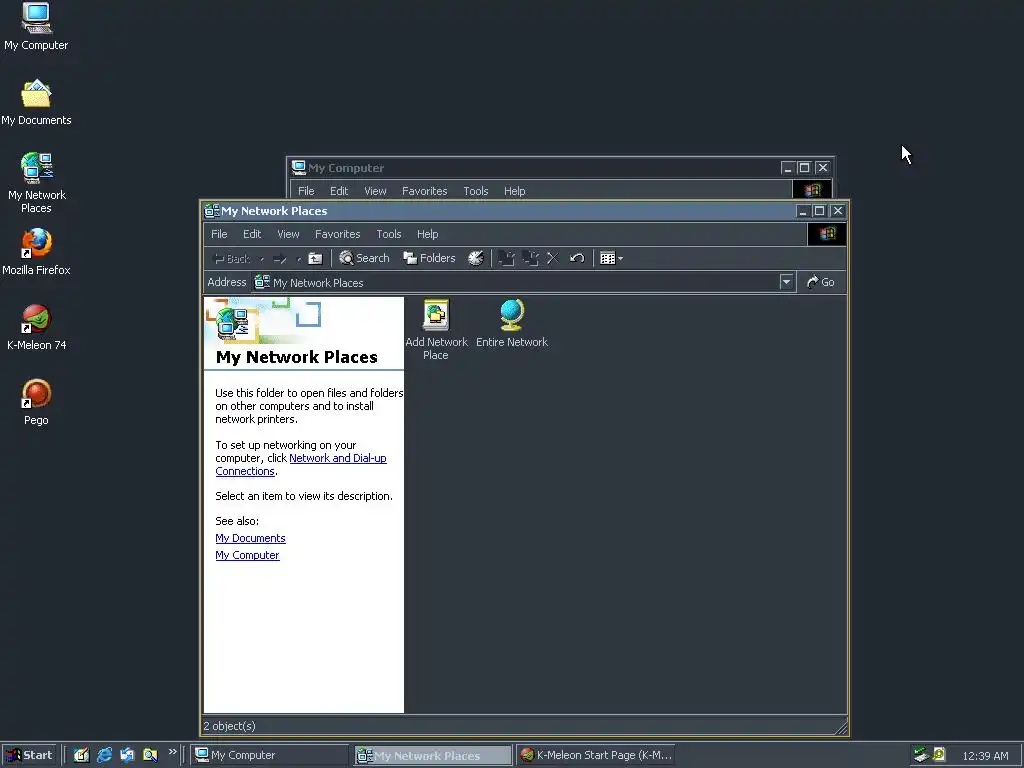This screenshot has width=1024, height=768.
Task: Click My Network Places title bar icon
Action: pyautogui.click(x=212, y=211)
